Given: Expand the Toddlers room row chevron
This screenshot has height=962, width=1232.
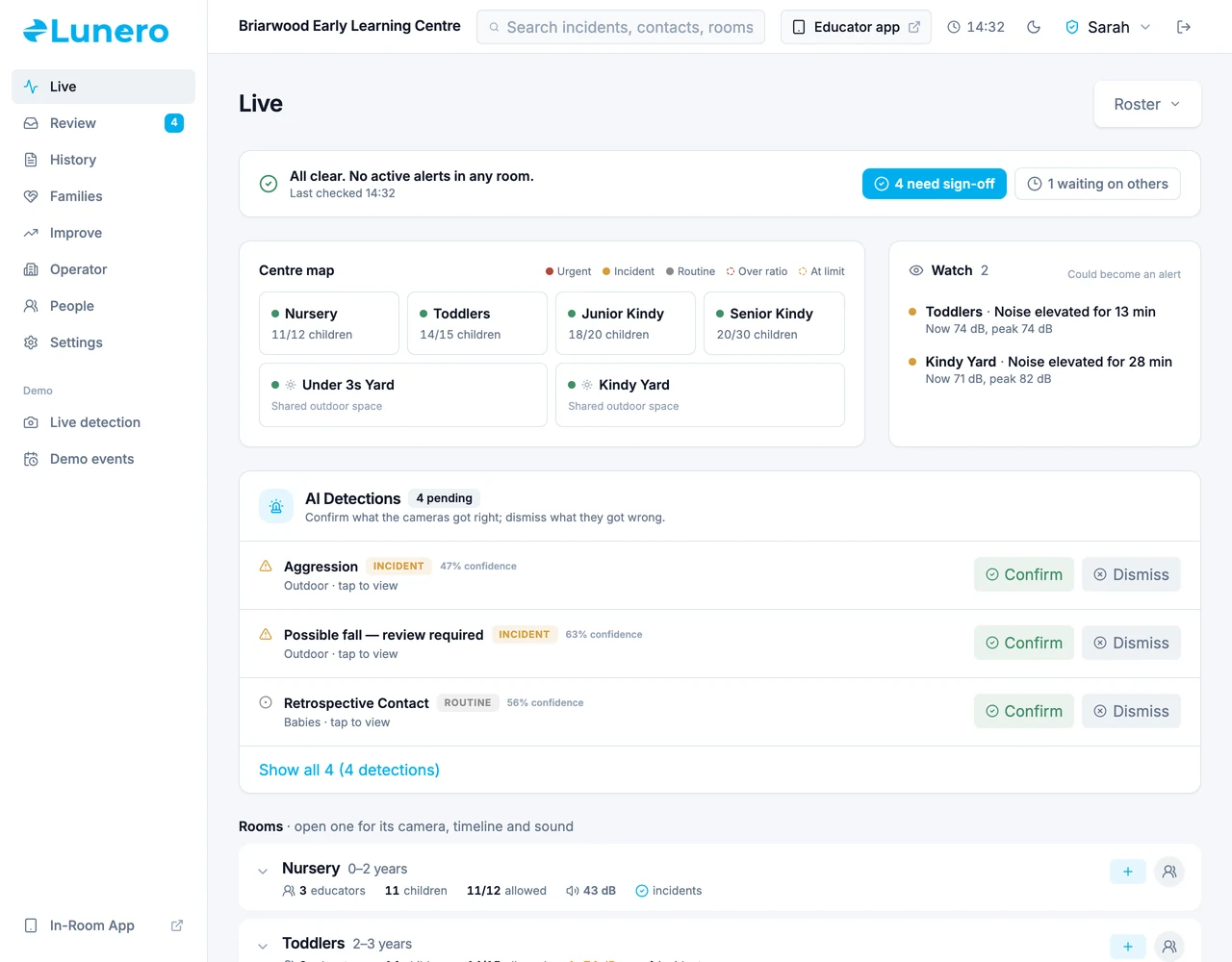Looking at the screenshot, I should tap(263, 947).
